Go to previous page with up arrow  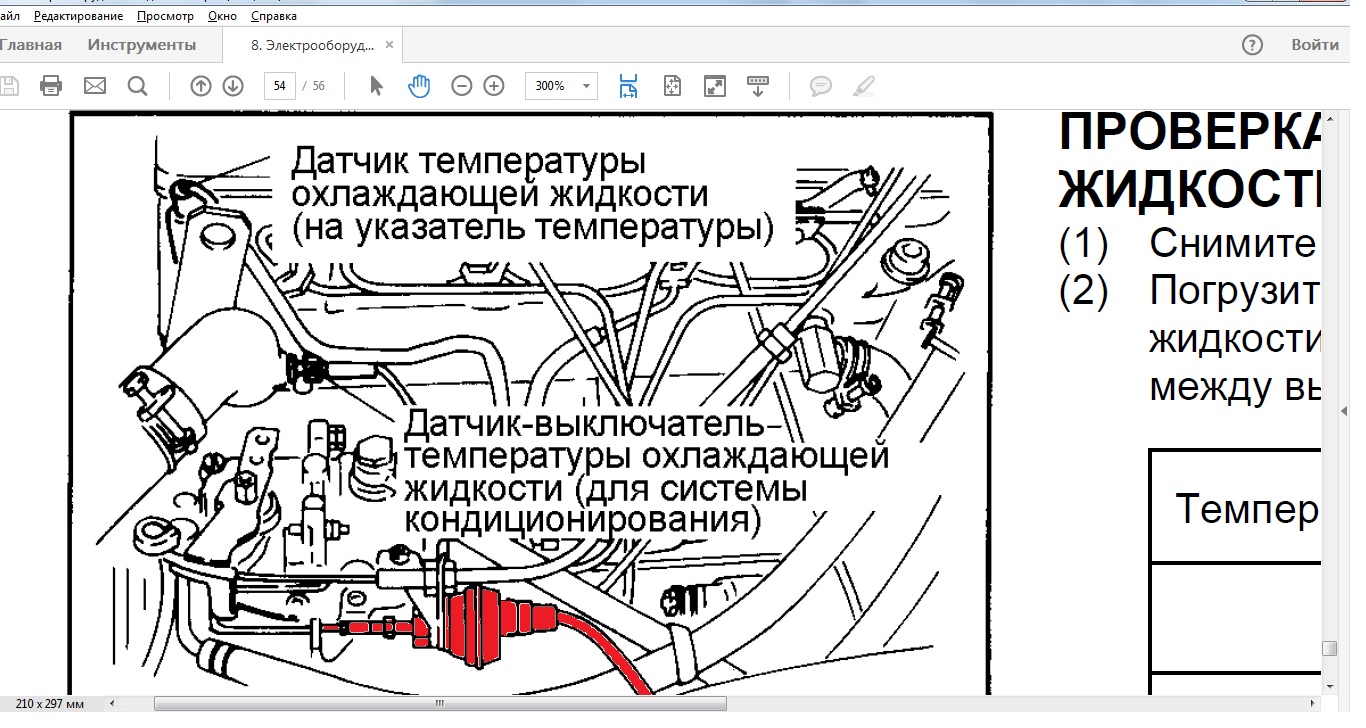[201, 86]
